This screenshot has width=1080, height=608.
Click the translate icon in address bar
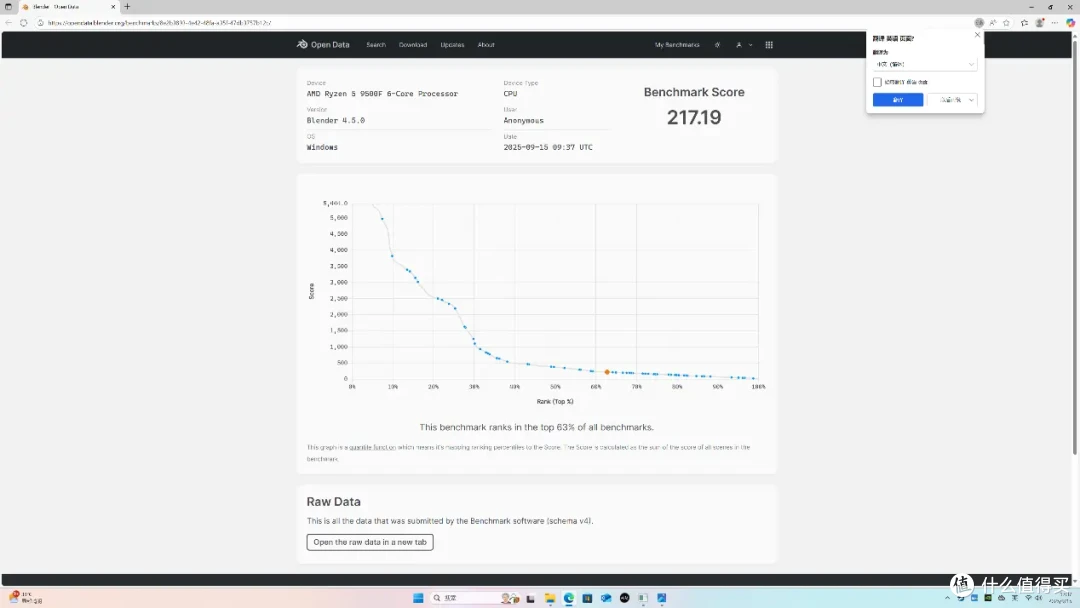click(x=979, y=23)
